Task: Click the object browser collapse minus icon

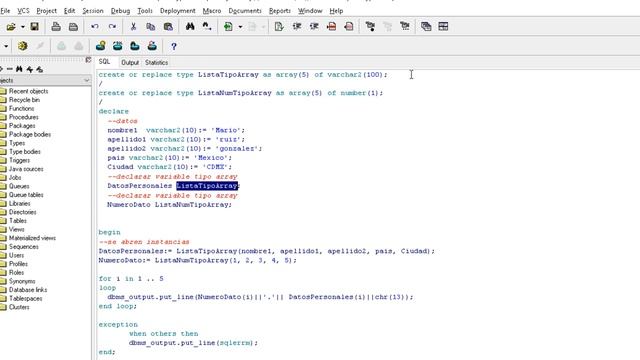Action: point(10,69)
